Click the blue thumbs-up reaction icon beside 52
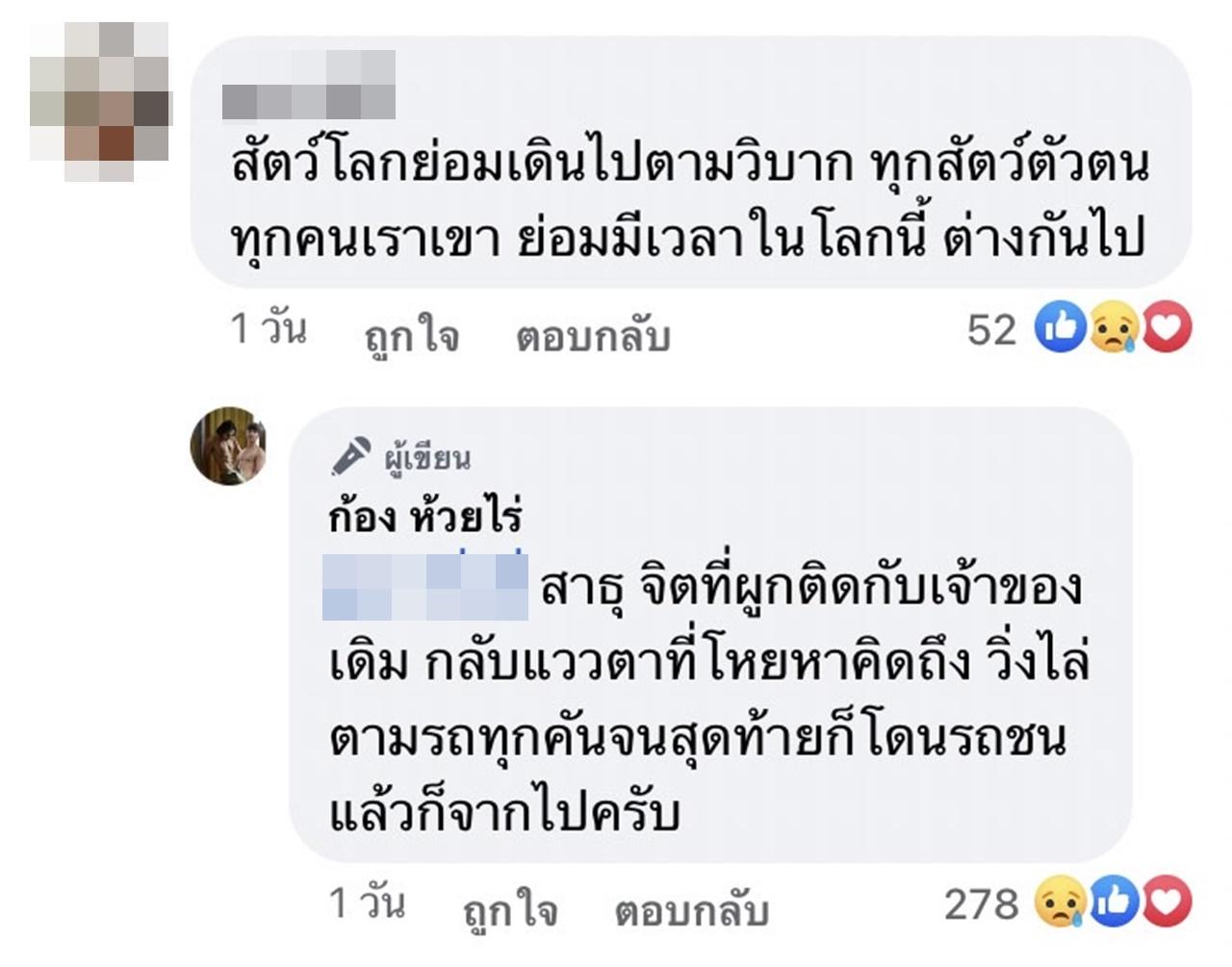The width and height of the screenshot is (1232, 967). coord(1059,329)
